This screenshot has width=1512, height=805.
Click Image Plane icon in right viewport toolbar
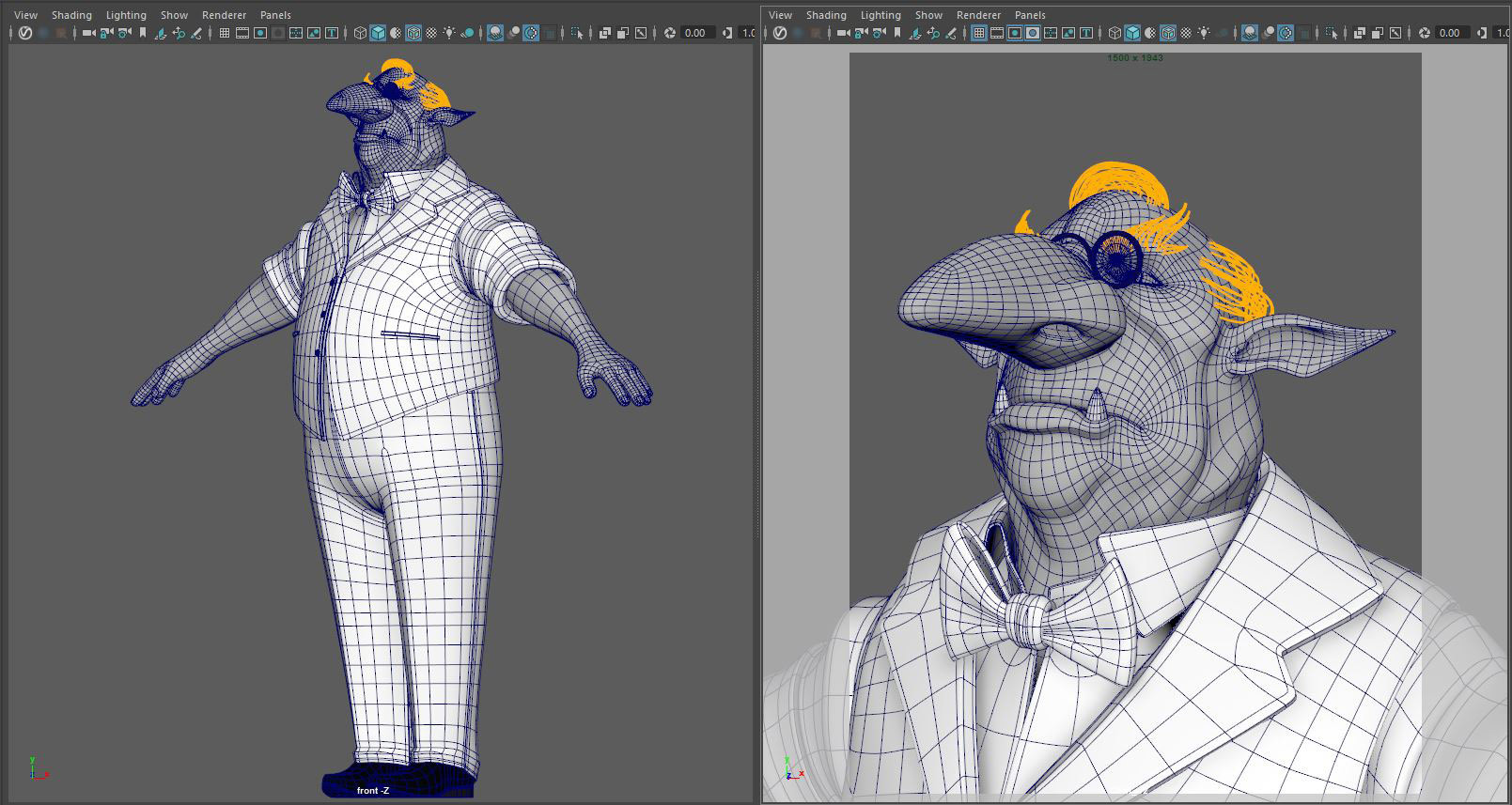(915, 33)
